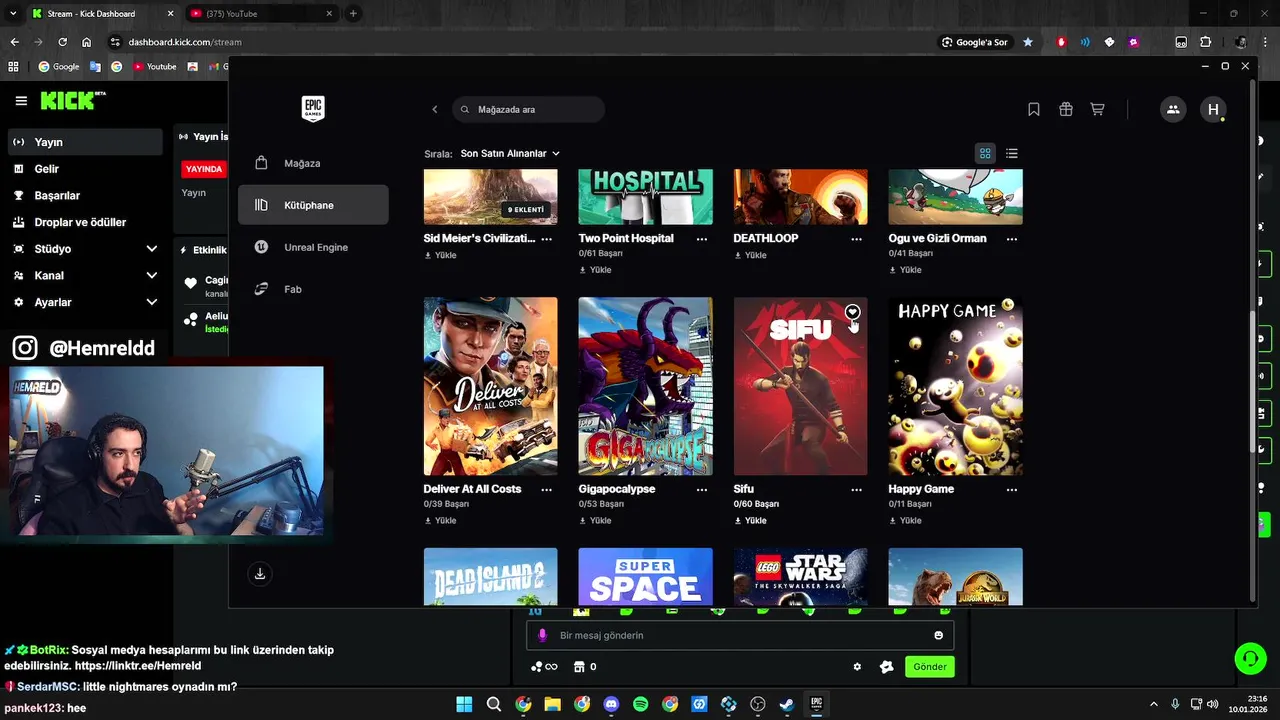Open Windows Start menu
Screen dimensions: 1280x720
coord(464,704)
